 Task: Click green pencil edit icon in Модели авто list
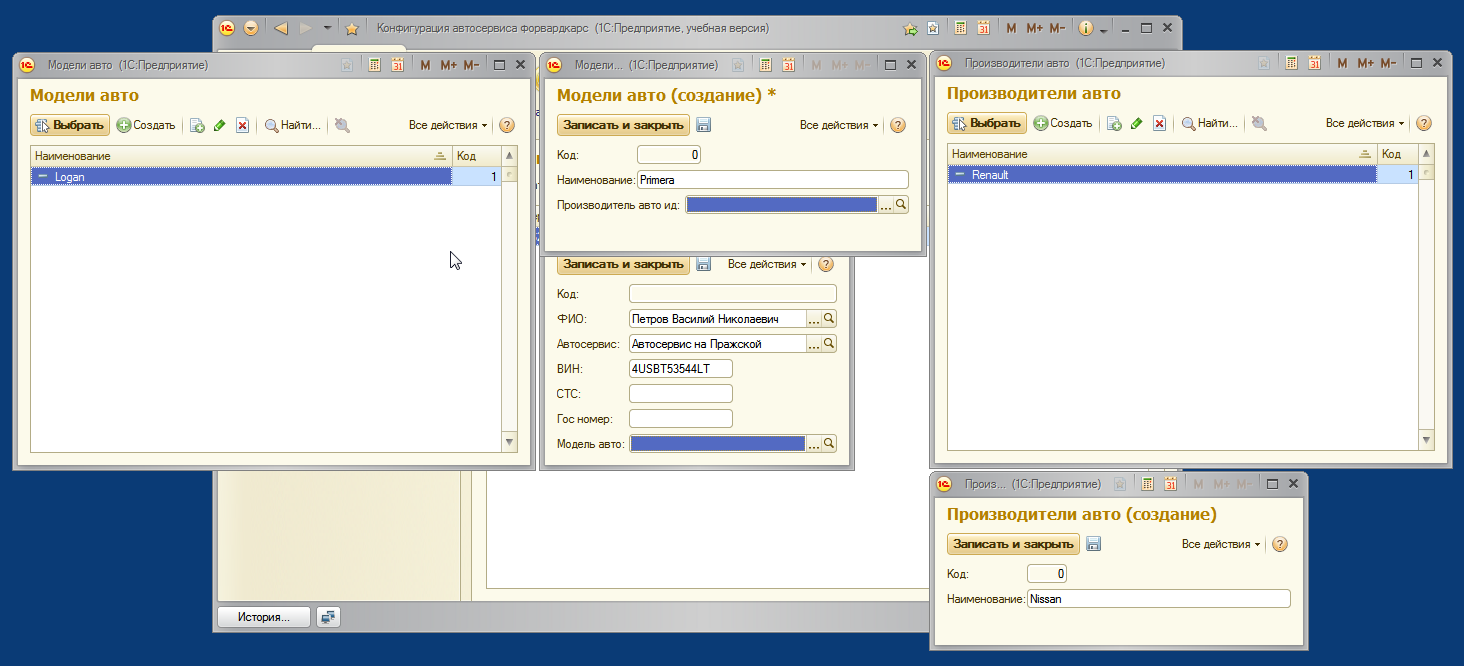220,126
